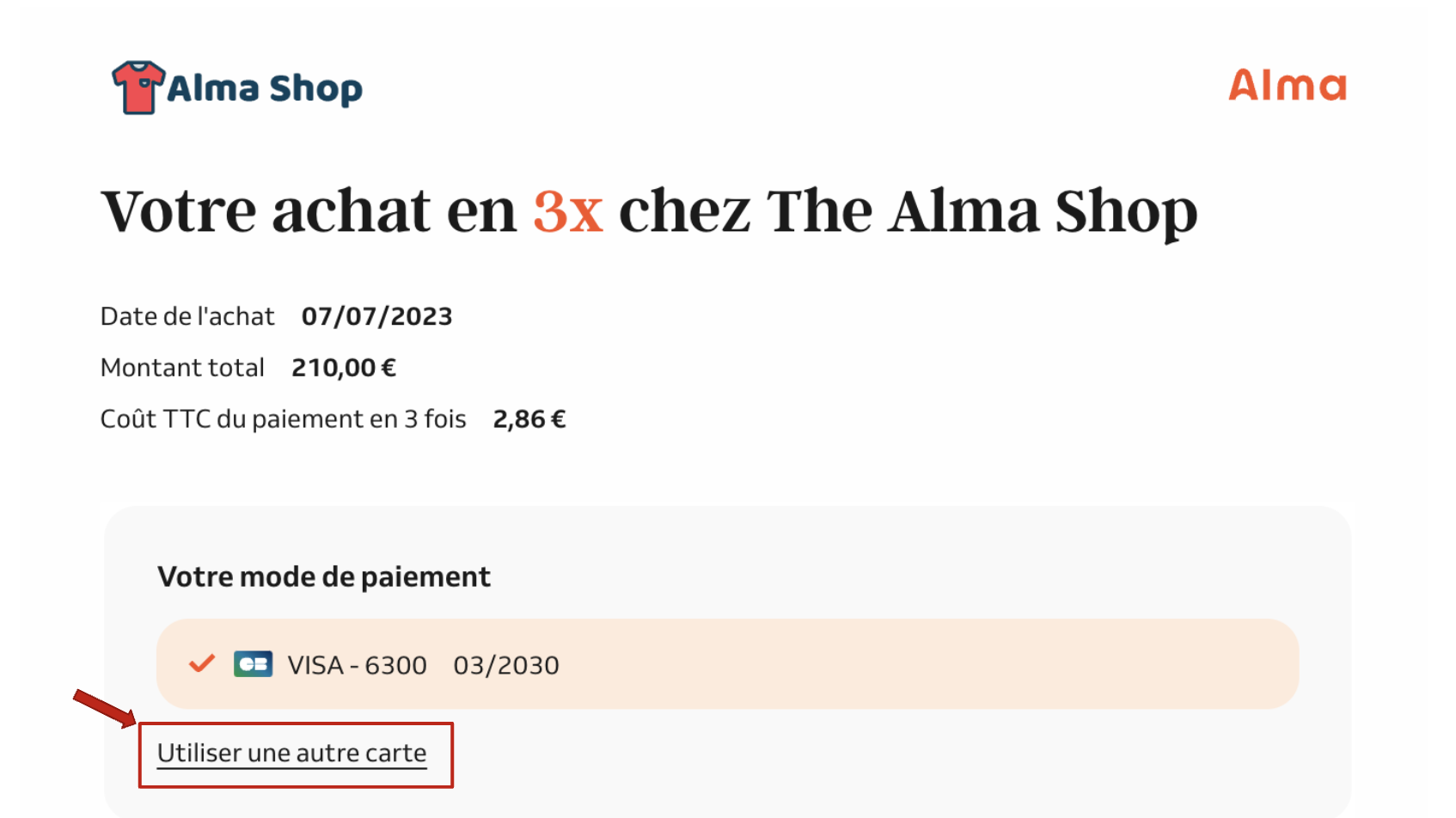Click the purchase date 07/07/2023
The height and width of the screenshot is (818, 1456).
coord(376,316)
